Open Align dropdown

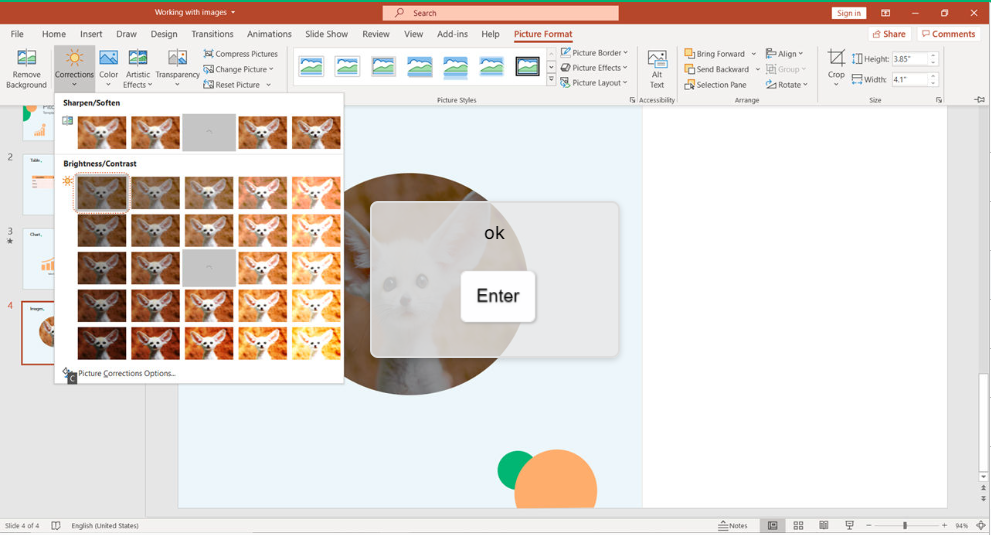(784, 54)
